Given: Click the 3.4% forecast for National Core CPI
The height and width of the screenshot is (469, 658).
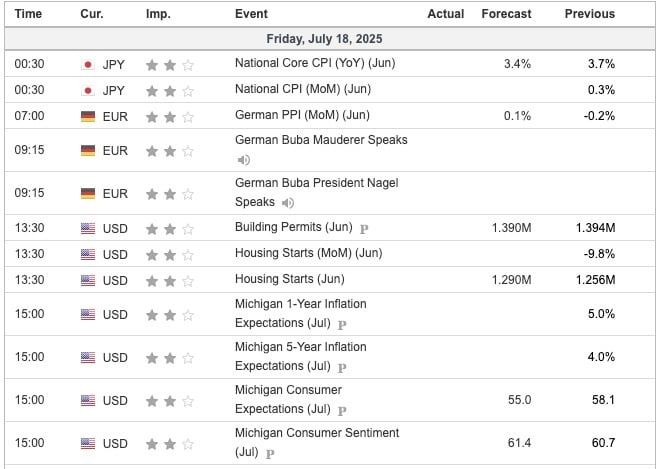Looking at the screenshot, I should tap(517, 64).
